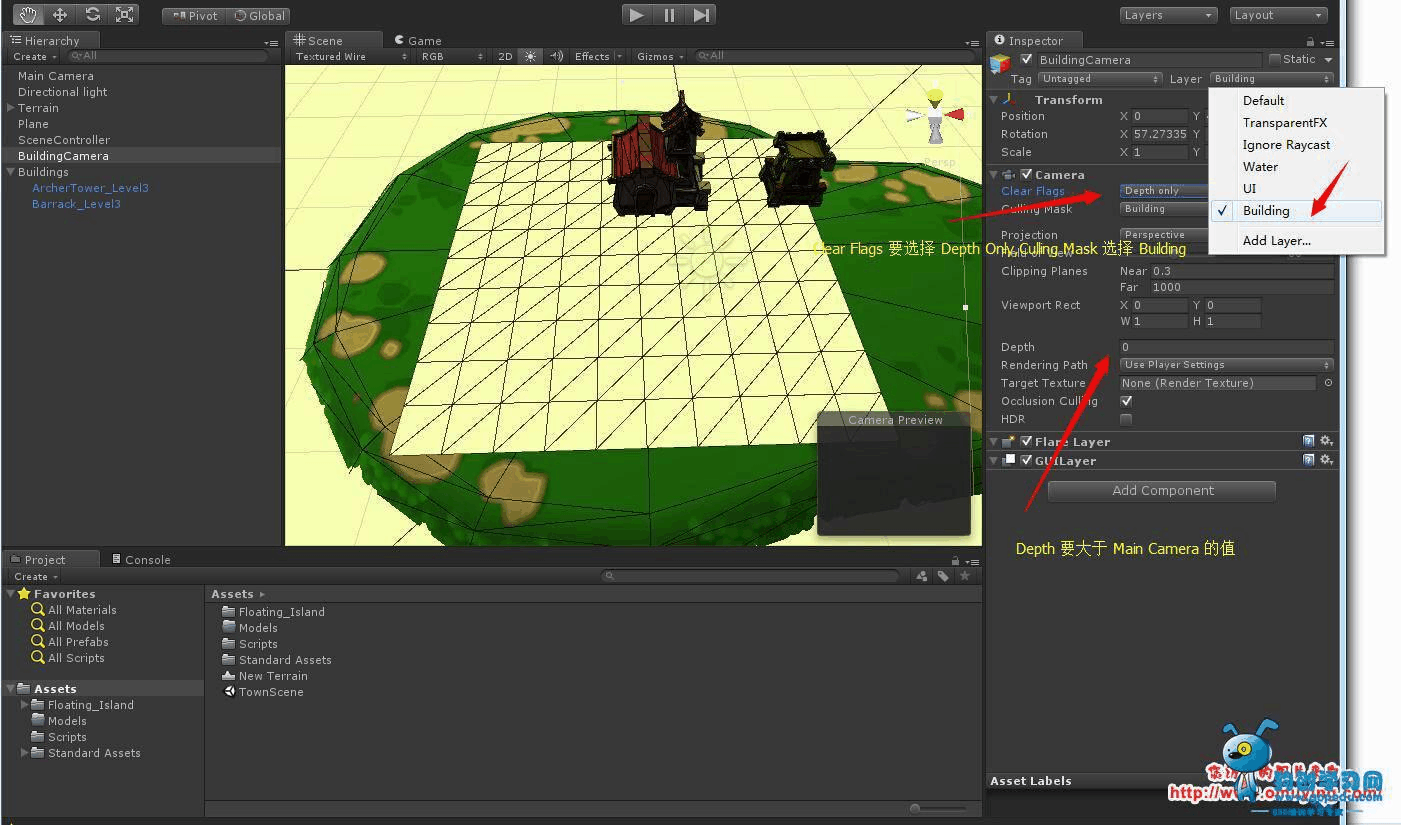1401x825 pixels.
Task: Click the Depth input field
Action: [1227, 347]
